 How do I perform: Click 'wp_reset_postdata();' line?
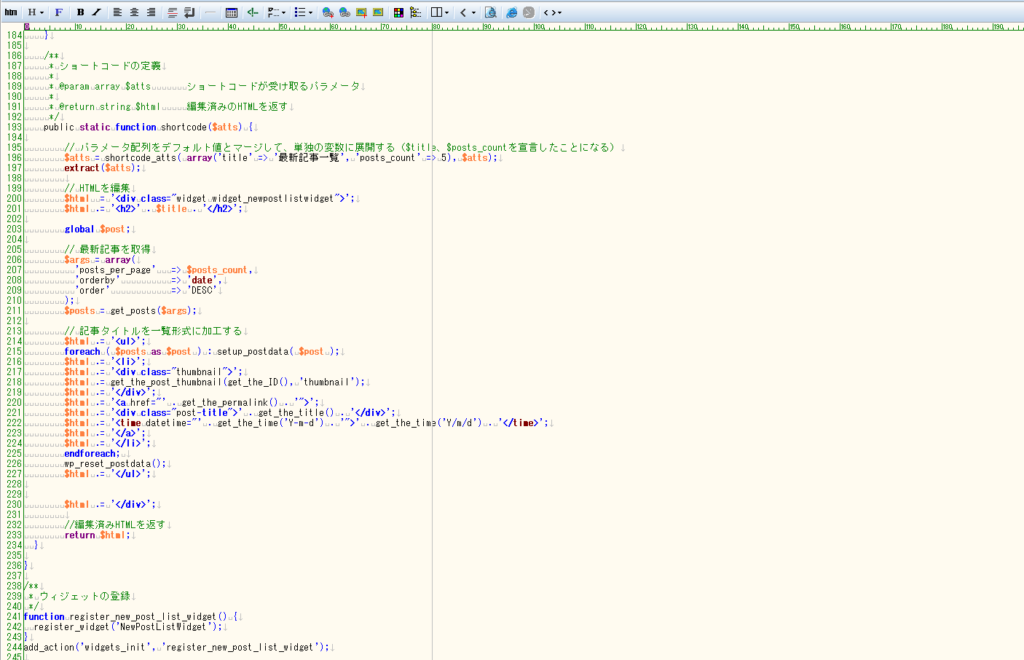point(115,464)
